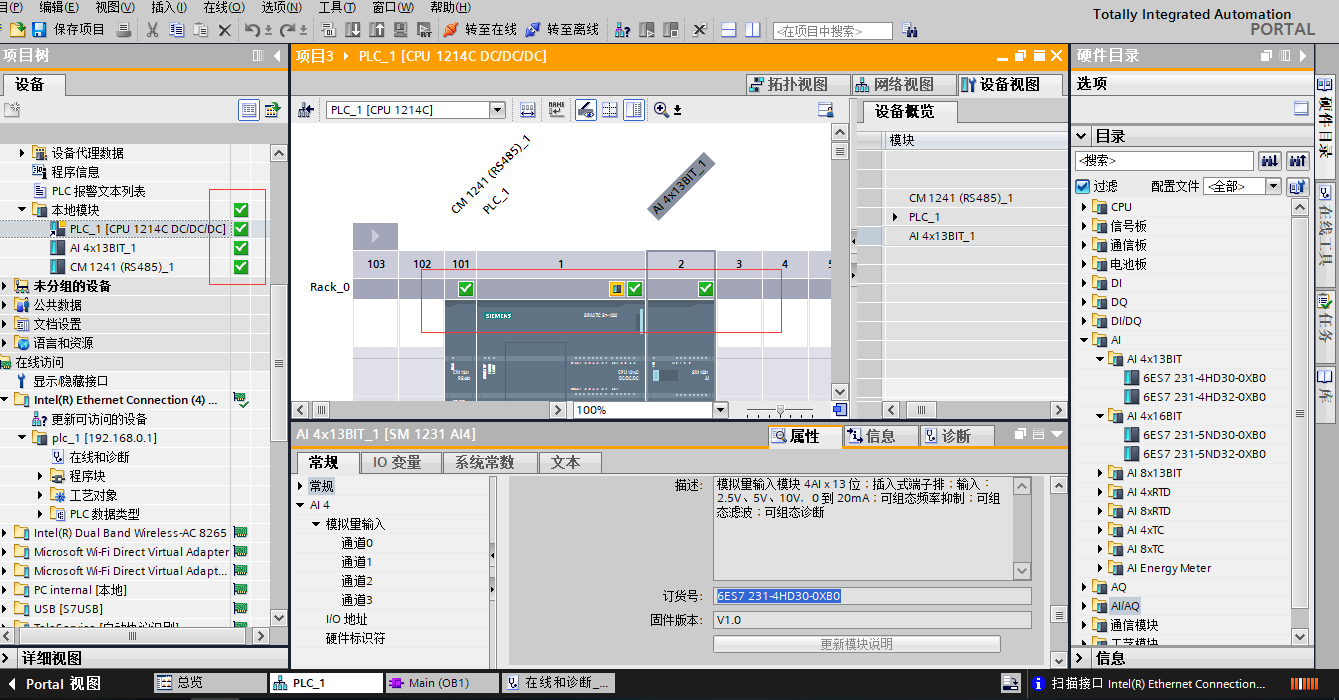
Task: Collapse the 目录 catalog section
Action: tap(1081, 136)
